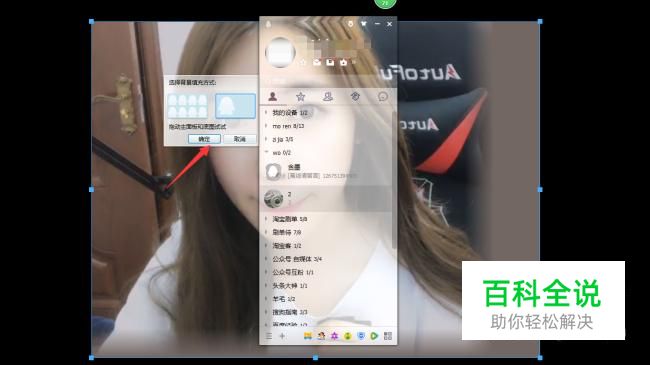Open the green play video icon
The width and height of the screenshot is (650, 365).
click(x=374, y=336)
